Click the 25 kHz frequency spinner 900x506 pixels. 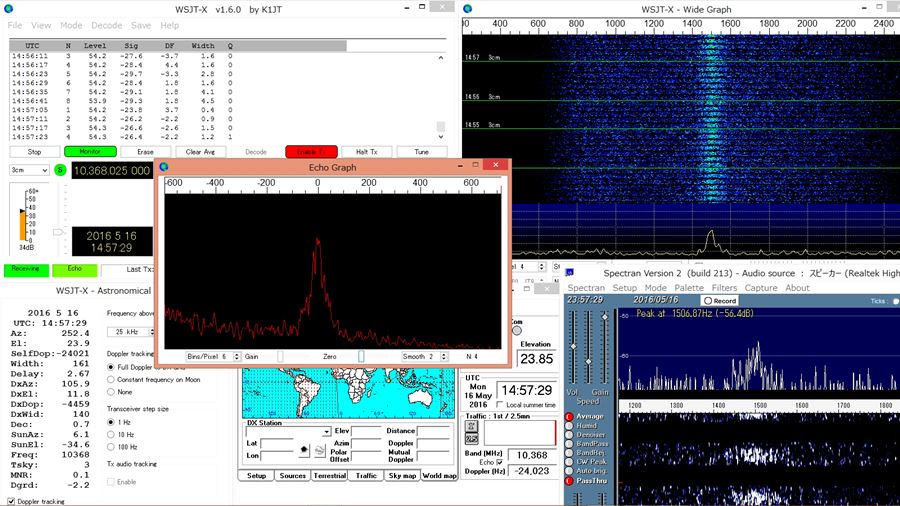131,332
